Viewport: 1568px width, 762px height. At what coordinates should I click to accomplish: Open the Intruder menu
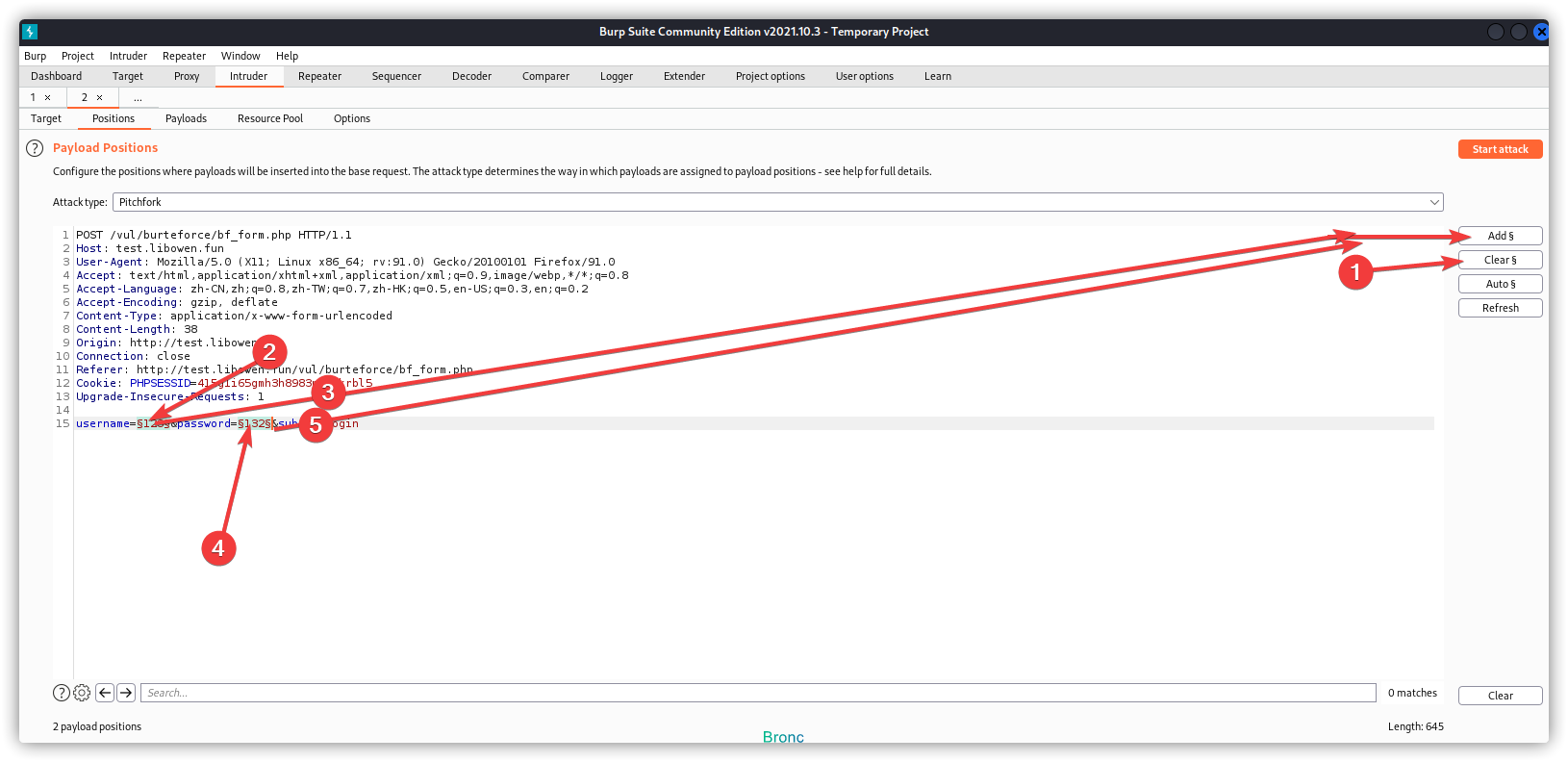click(128, 56)
